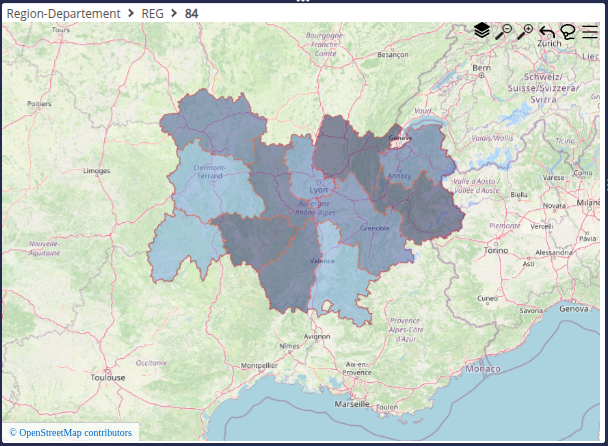Open the hamburger menu on the map

pyautogui.click(x=590, y=31)
